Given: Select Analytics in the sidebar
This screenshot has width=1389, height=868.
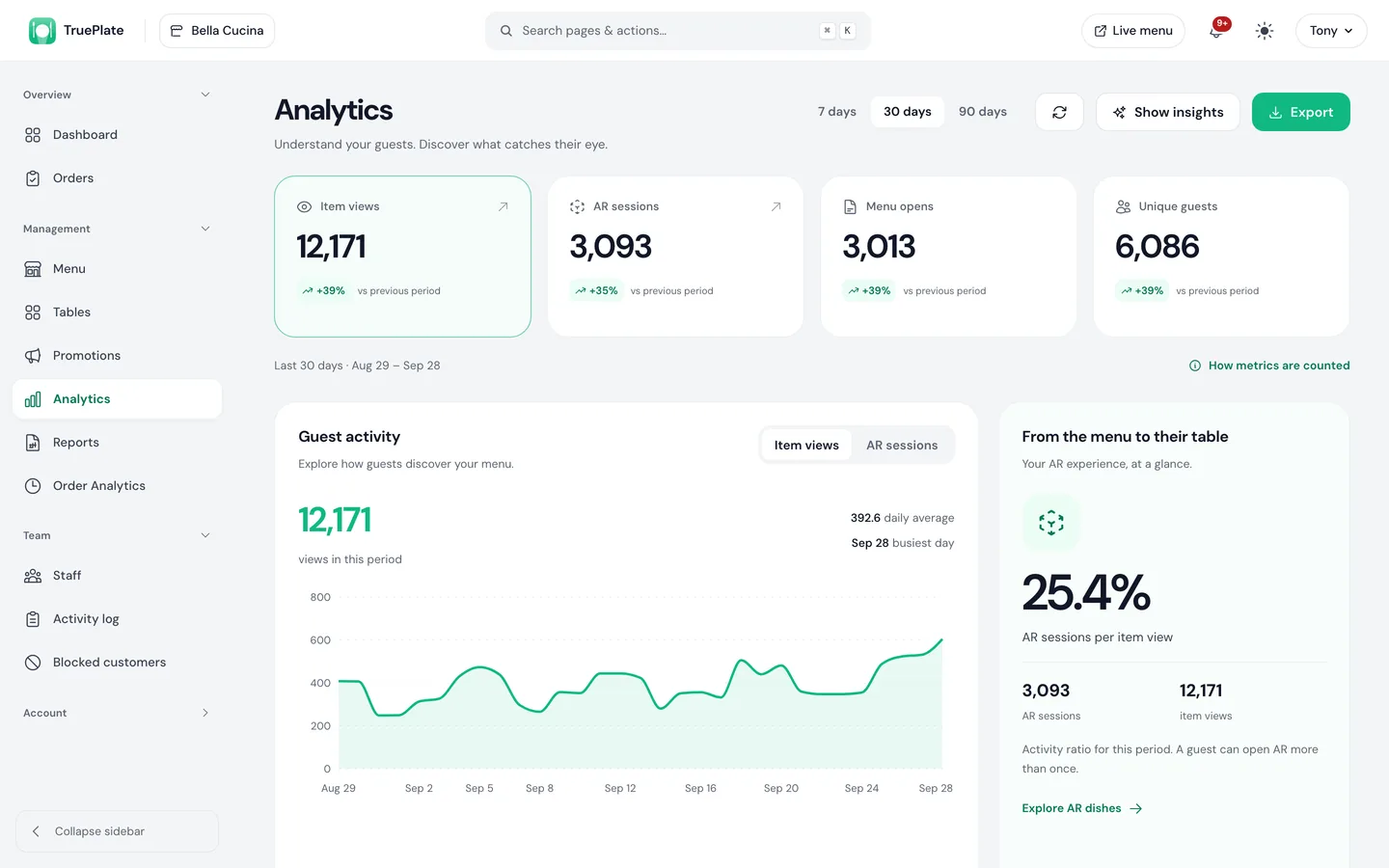Looking at the screenshot, I should [x=117, y=399].
